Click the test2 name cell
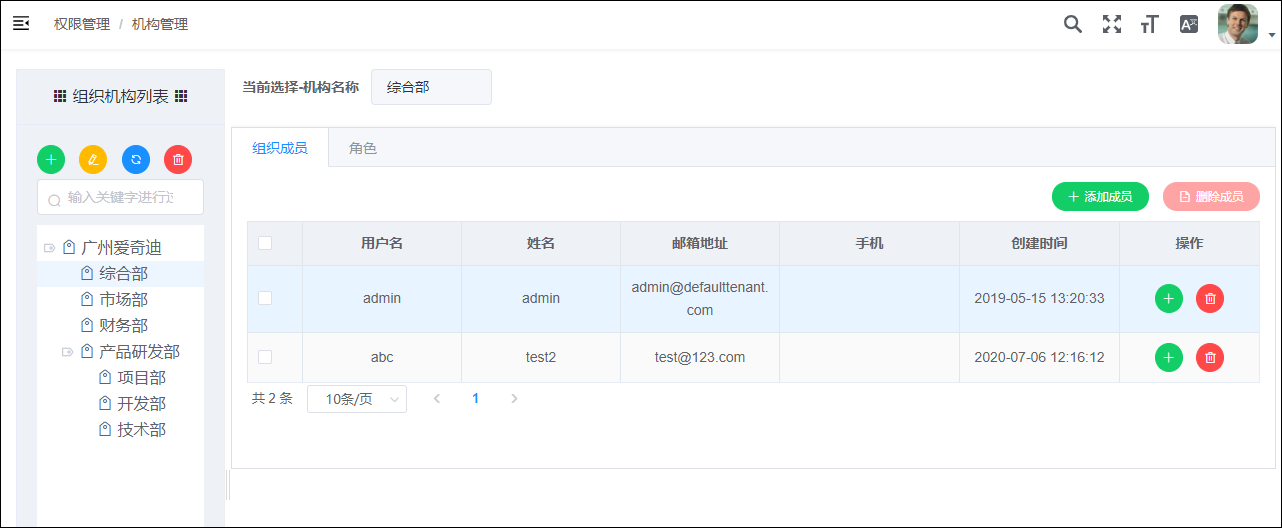 (541, 357)
